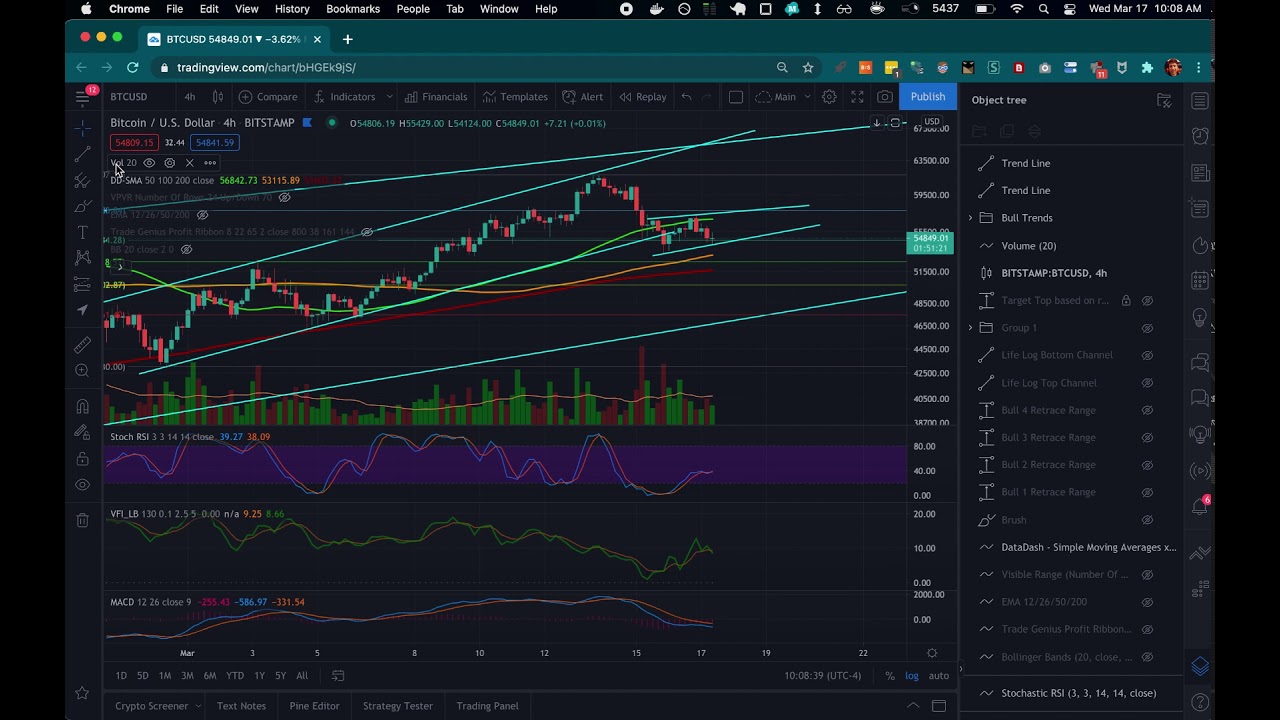Image resolution: width=1280 pixels, height=720 pixels.
Task: Show the Target Top based on r... object
Action: pos(1147,300)
